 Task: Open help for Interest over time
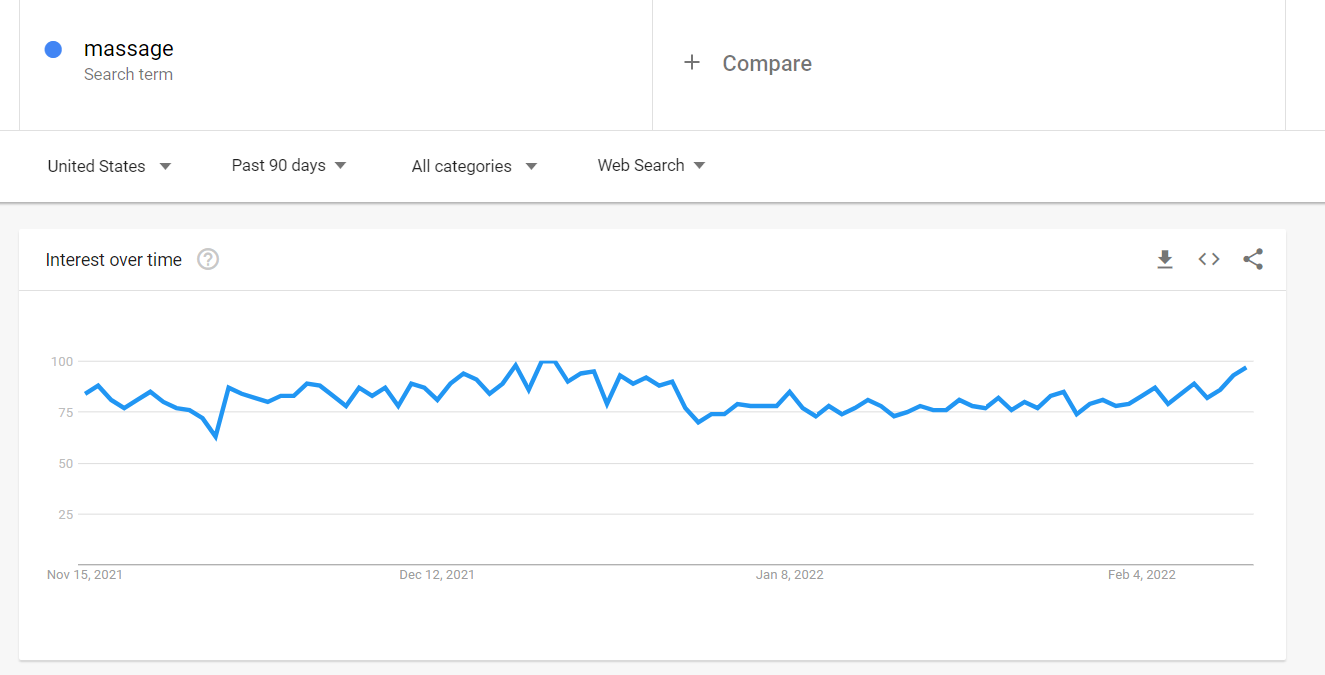pos(208,260)
